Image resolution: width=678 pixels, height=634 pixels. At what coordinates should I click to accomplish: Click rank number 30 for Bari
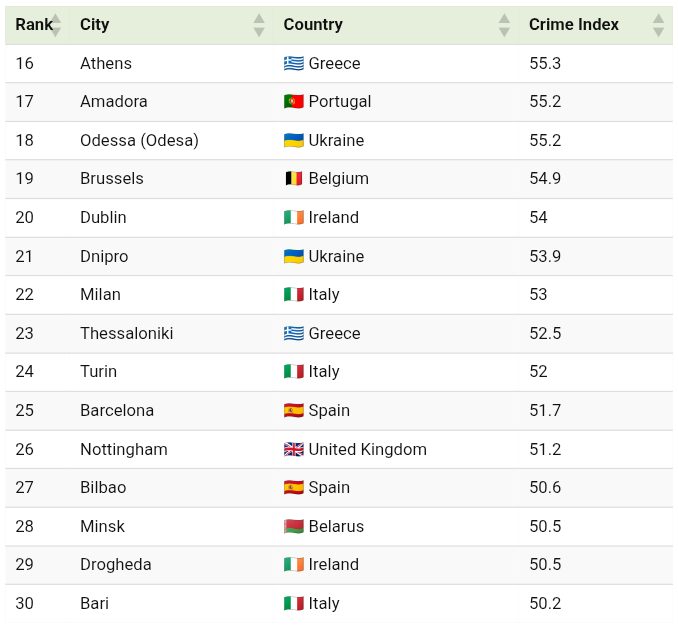pyautogui.click(x=25, y=604)
